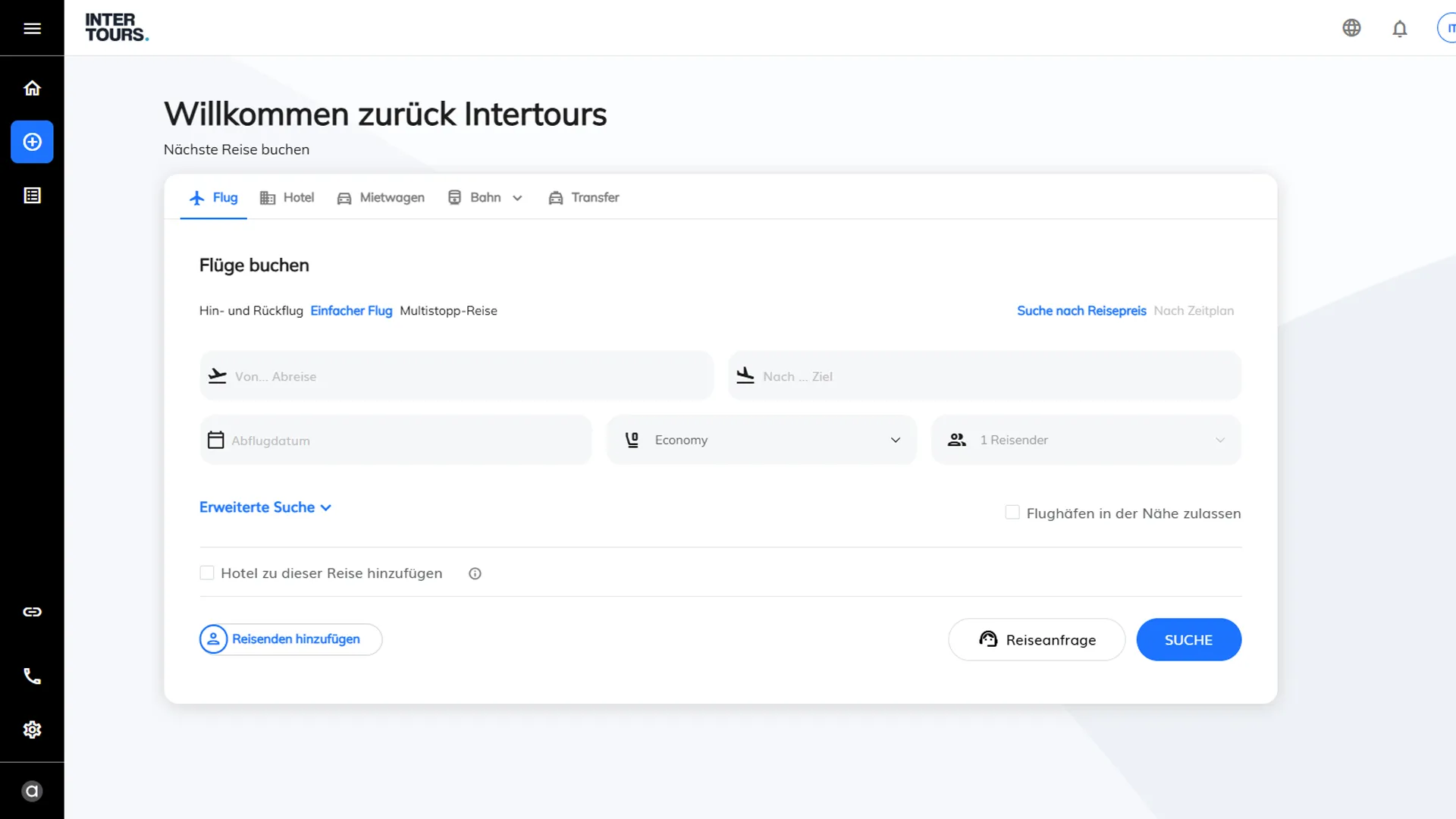The image size is (1456, 819).
Task: Switch to the Hotel tab
Action: (x=287, y=198)
